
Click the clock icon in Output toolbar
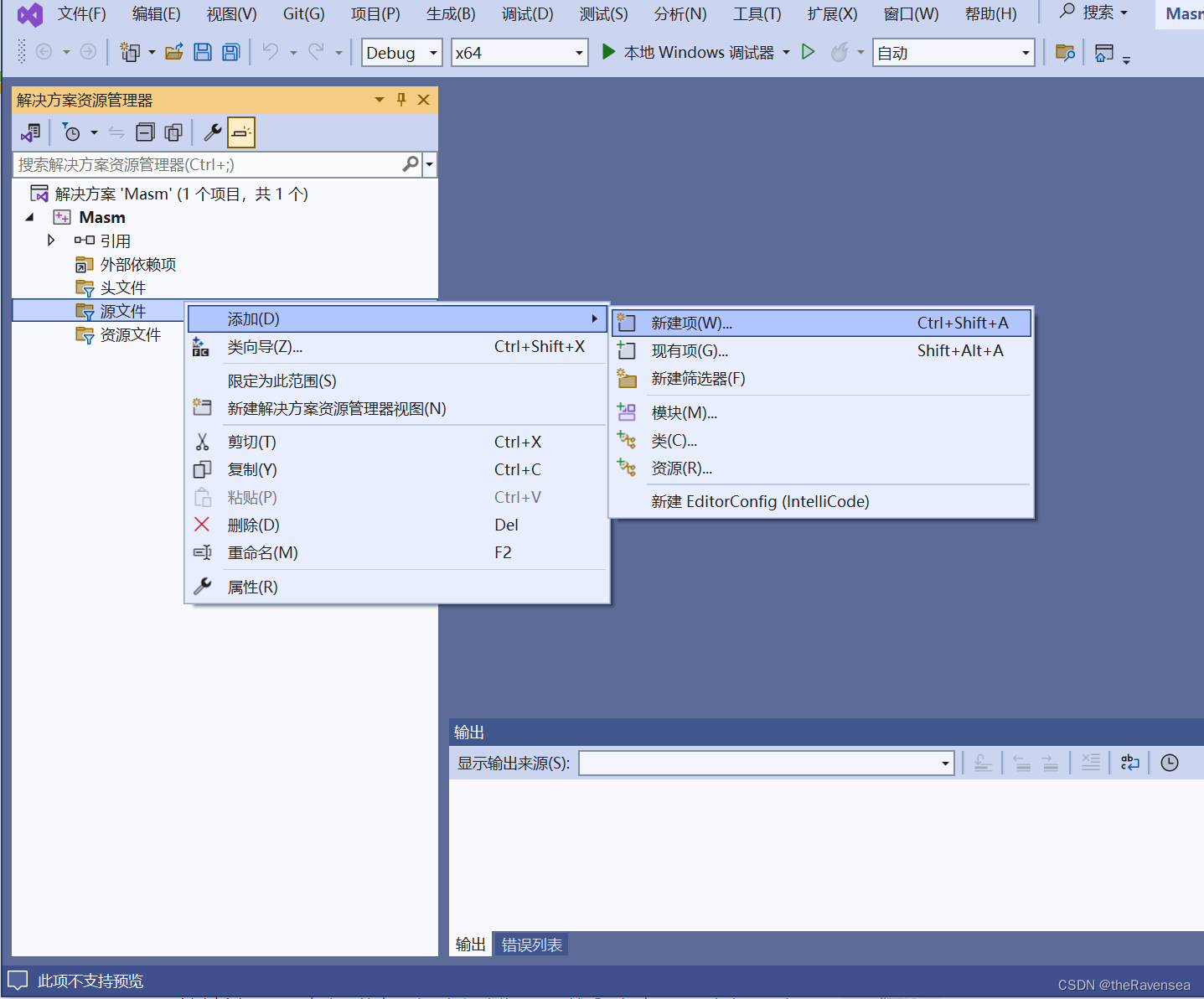click(1169, 763)
